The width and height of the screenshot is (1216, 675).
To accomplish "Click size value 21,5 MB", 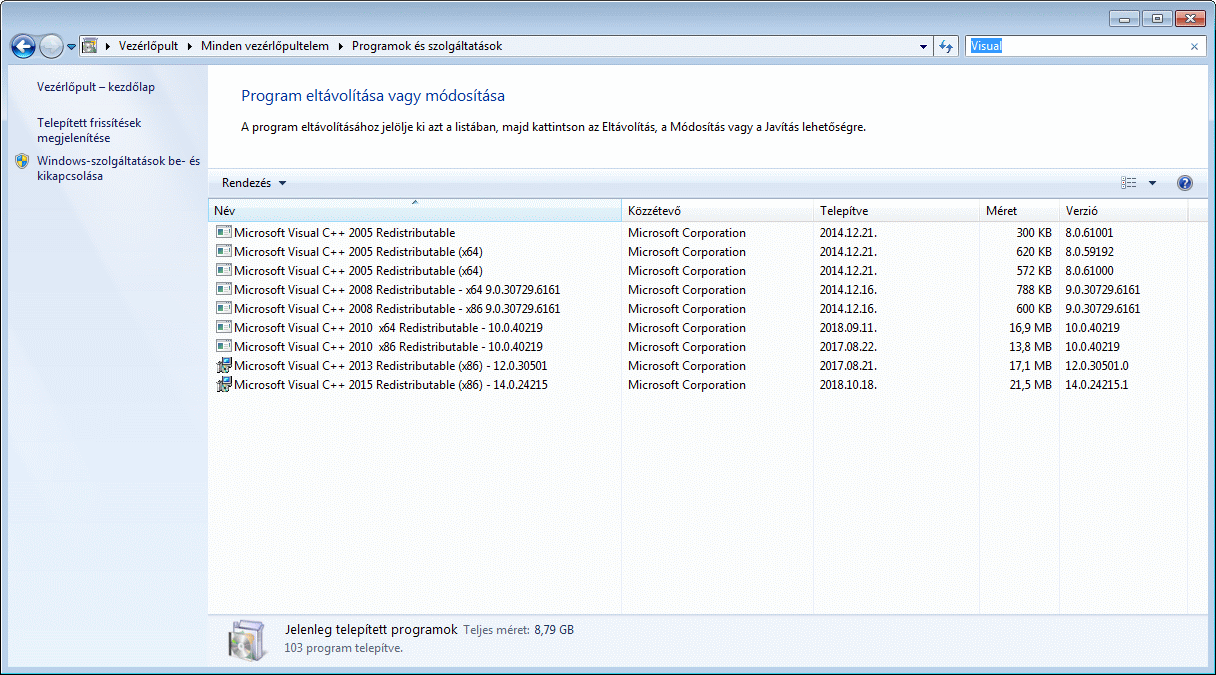I will [x=1030, y=385].
